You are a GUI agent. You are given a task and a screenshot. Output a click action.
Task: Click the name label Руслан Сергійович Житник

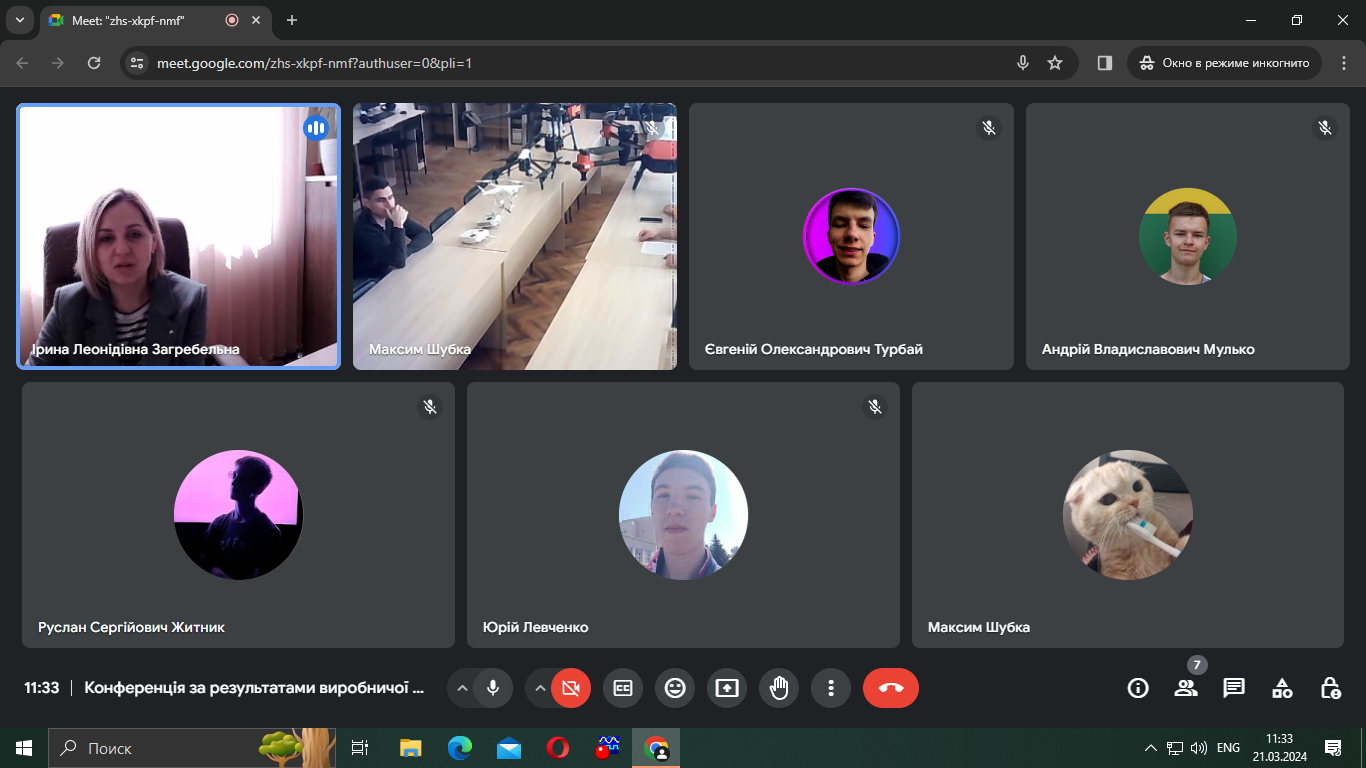click(x=131, y=628)
